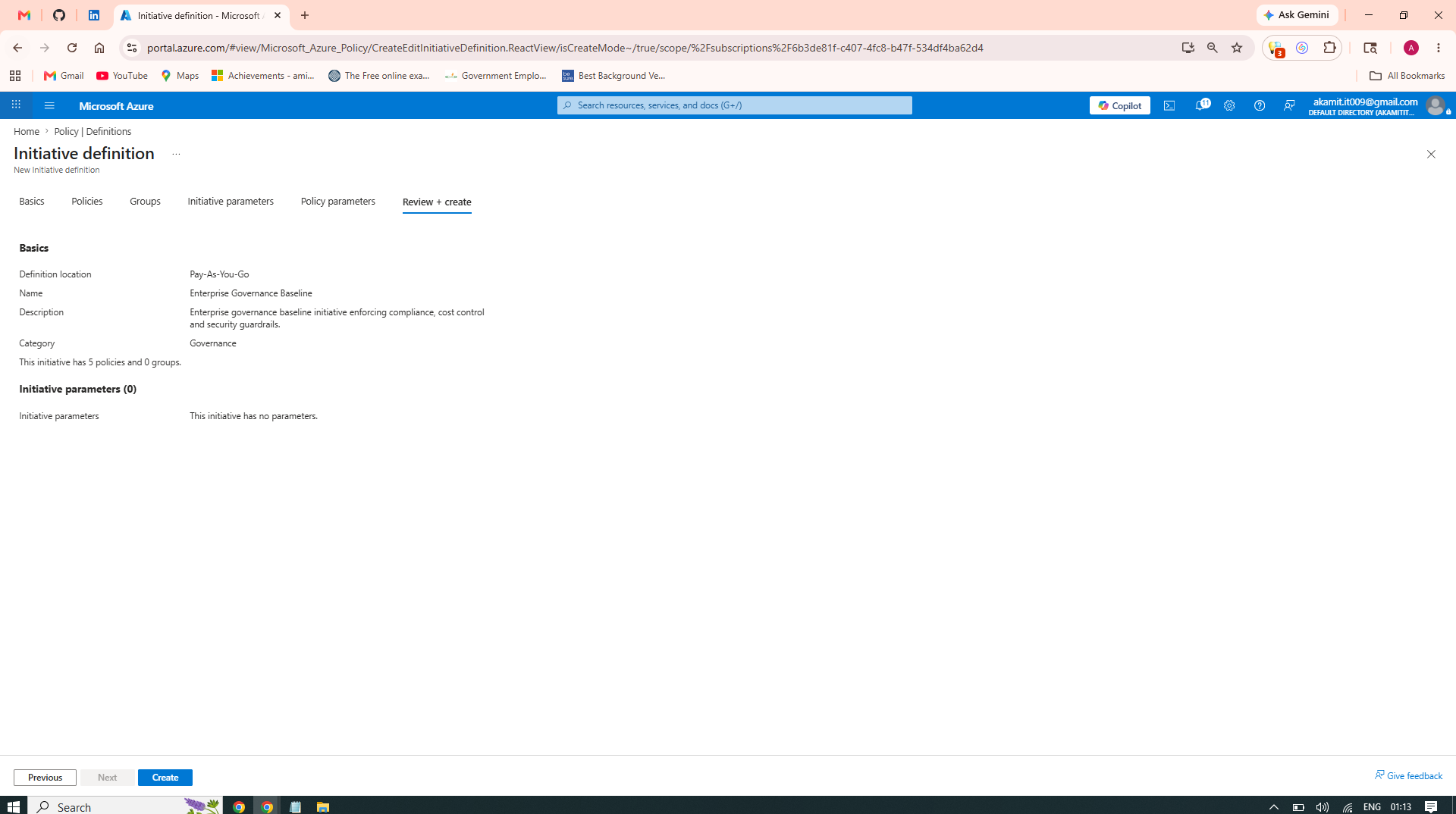This screenshot has height=814, width=1456.
Task: Click the install app icon in address bar
Action: coord(1188,48)
